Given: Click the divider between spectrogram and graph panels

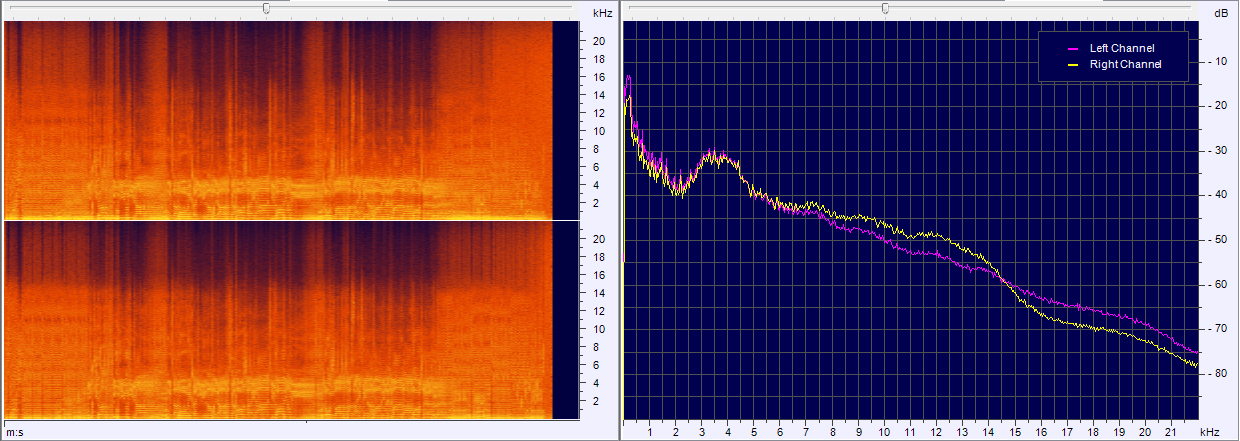Looking at the screenshot, I should click(x=619, y=220).
